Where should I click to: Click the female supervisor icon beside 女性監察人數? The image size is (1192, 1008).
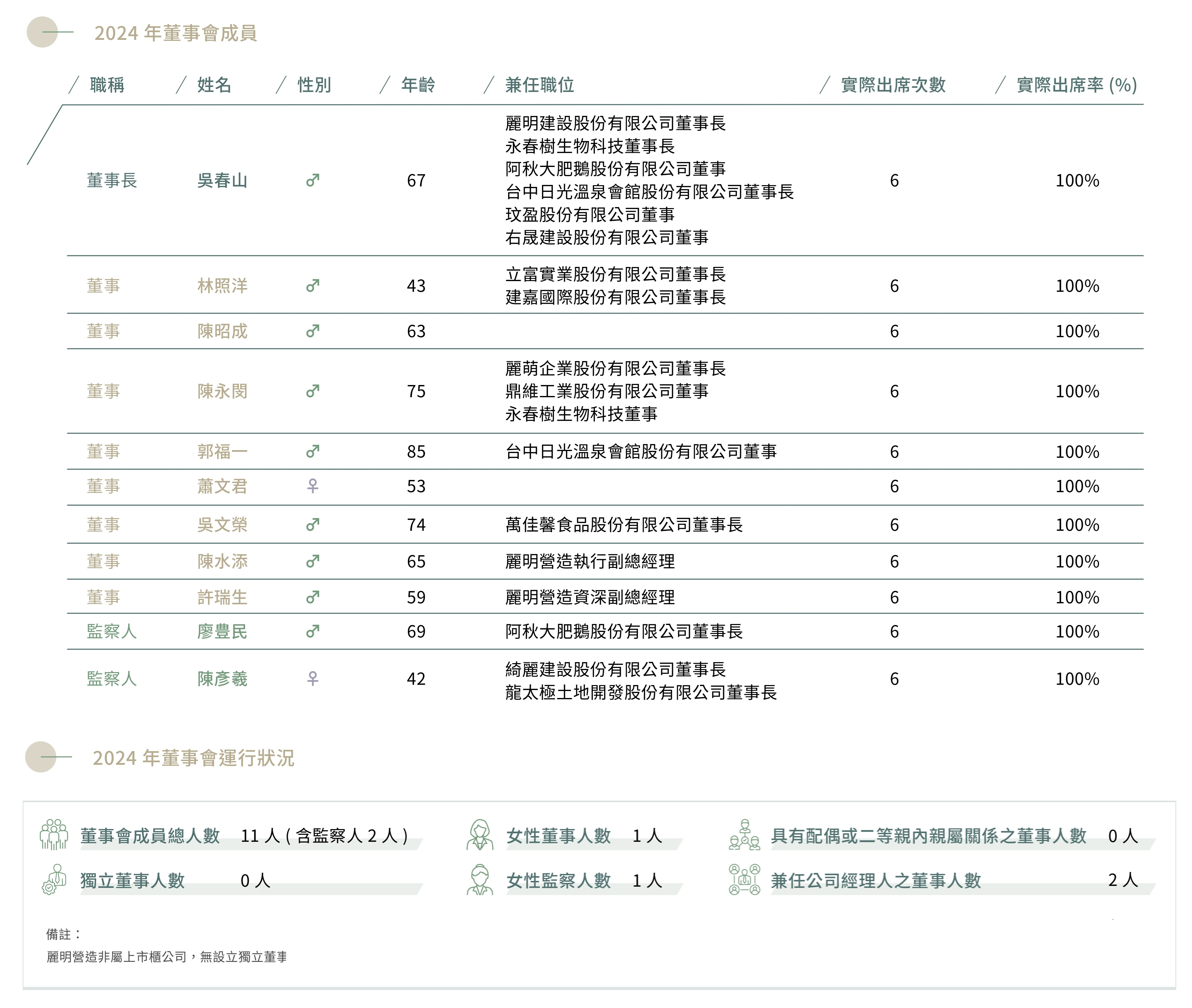coord(479,879)
